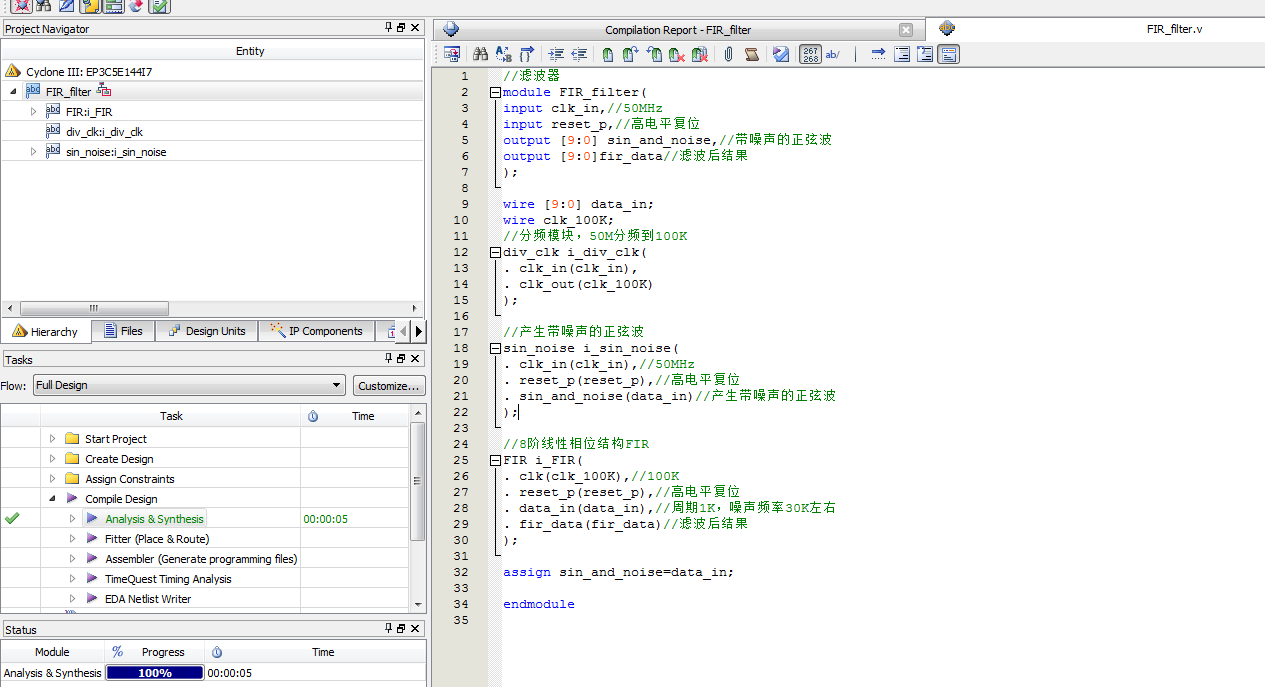1265x687 pixels.
Task: Click the Analysis & Synthesis progress bar
Action: click(x=155, y=673)
